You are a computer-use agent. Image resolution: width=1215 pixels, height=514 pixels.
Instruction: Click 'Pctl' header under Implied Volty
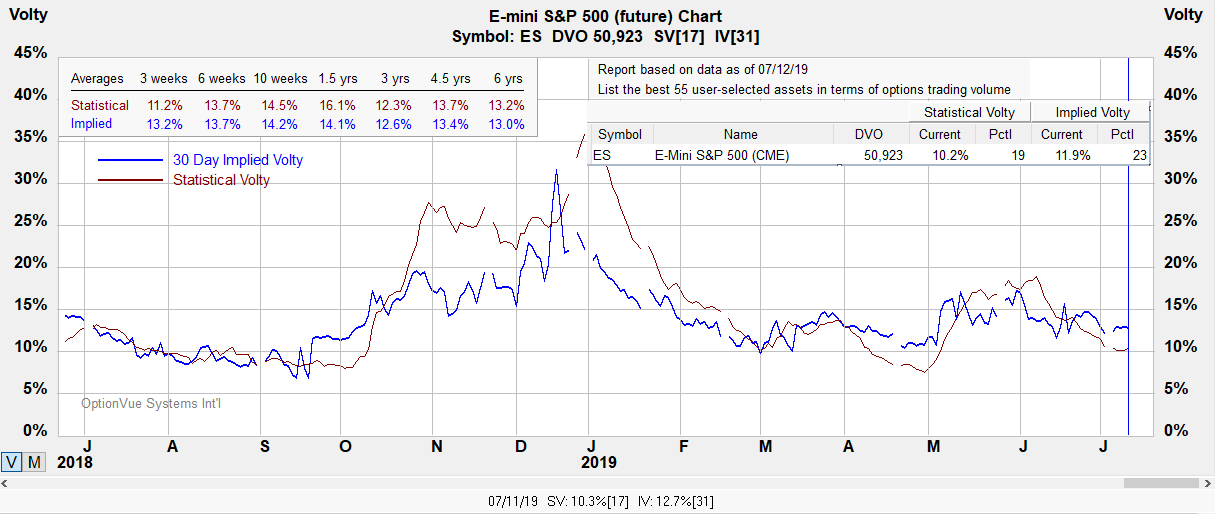pos(1122,134)
